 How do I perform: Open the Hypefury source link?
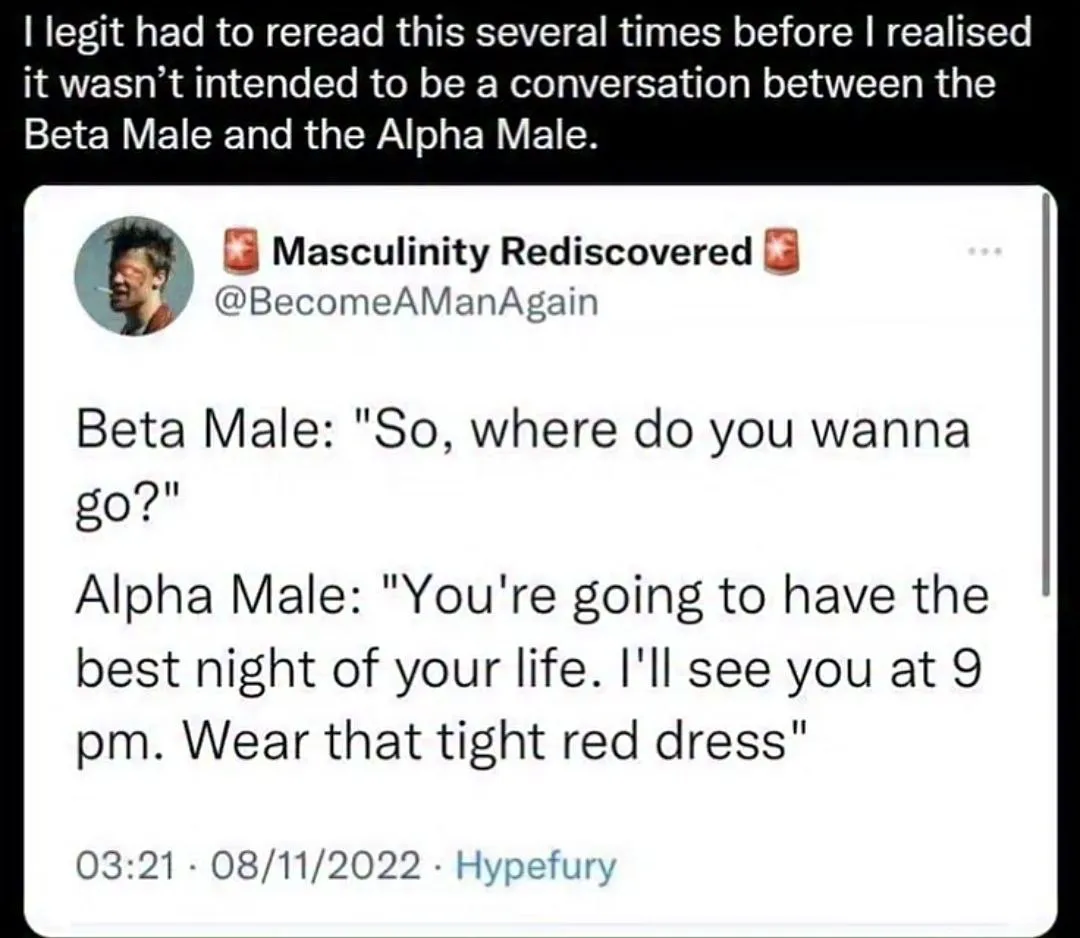535,865
